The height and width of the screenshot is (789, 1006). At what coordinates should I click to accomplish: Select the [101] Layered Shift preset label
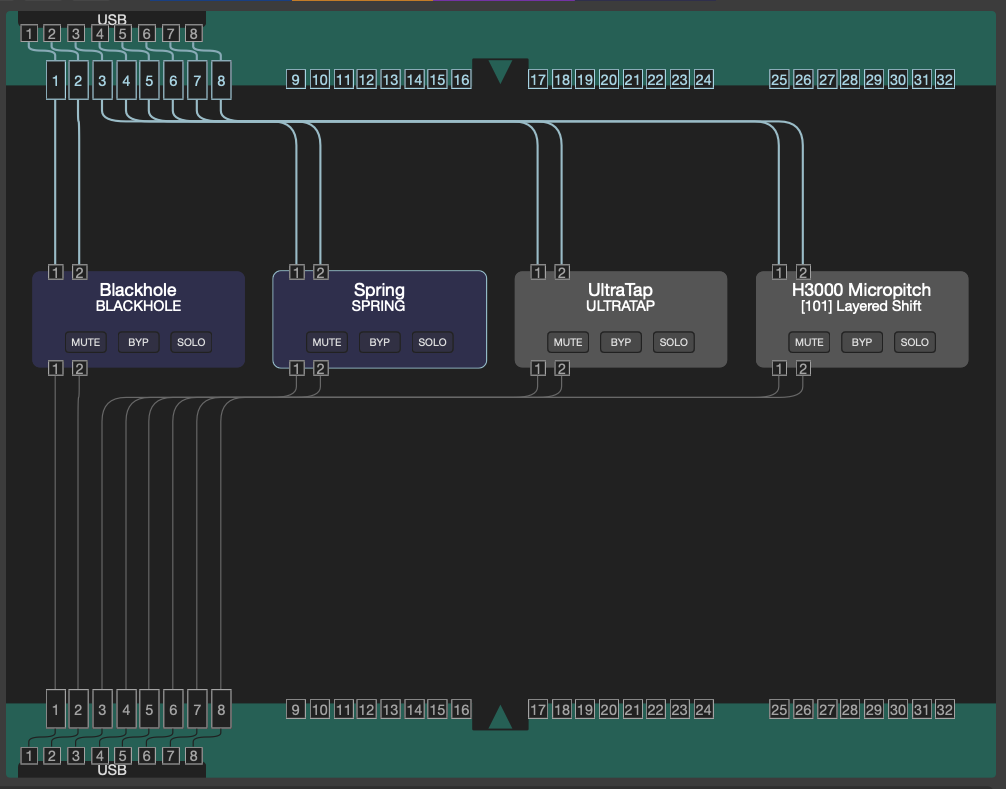(x=861, y=306)
